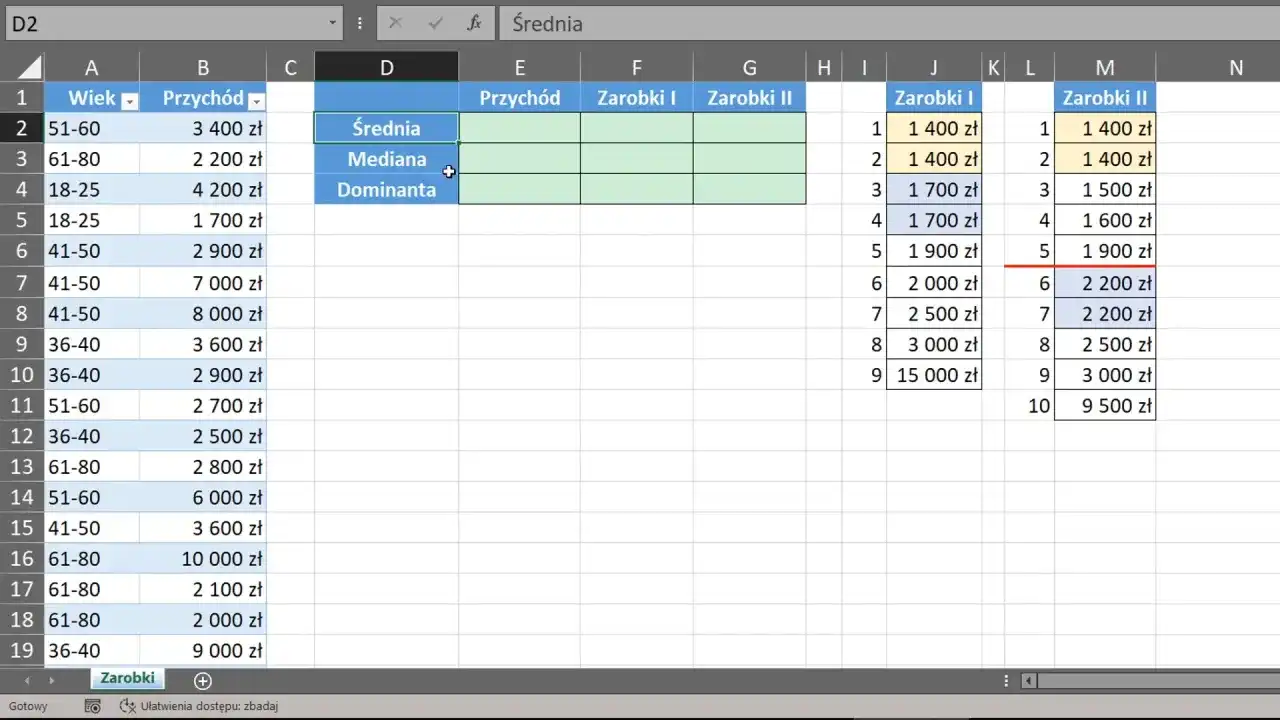Click the Insert Function fx icon
The image size is (1280, 720).
475,23
